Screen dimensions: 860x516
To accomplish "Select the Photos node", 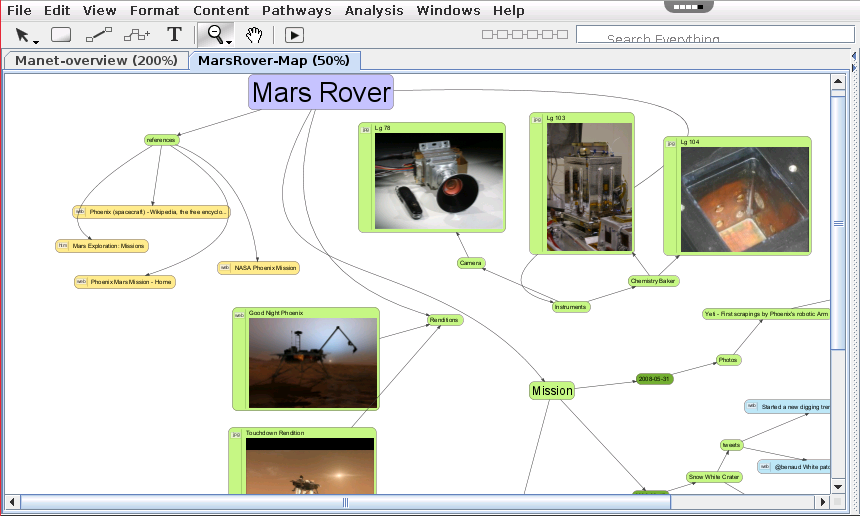I will (x=728, y=360).
